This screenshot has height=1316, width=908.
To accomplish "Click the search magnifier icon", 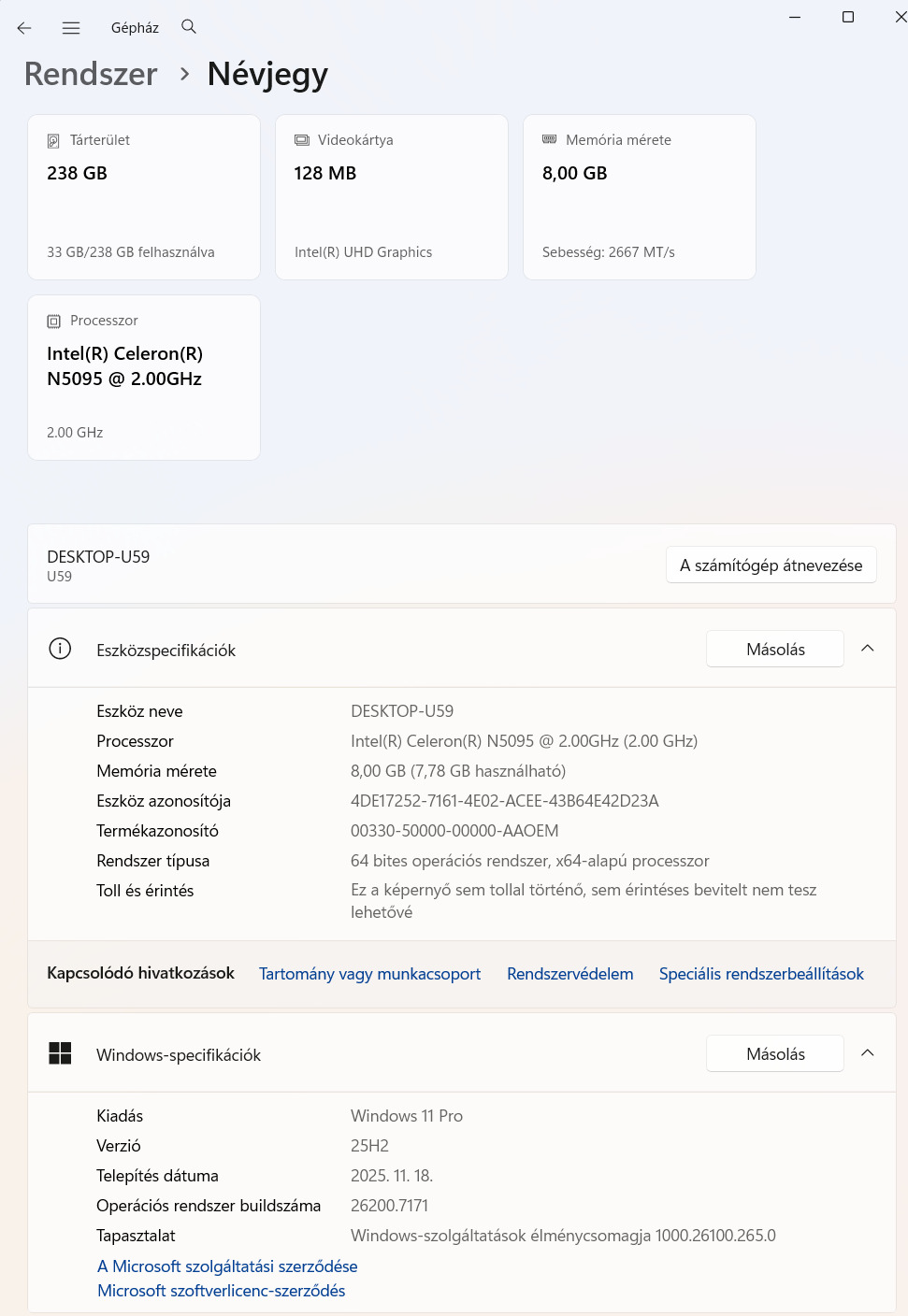I will click(x=189, y=27).
